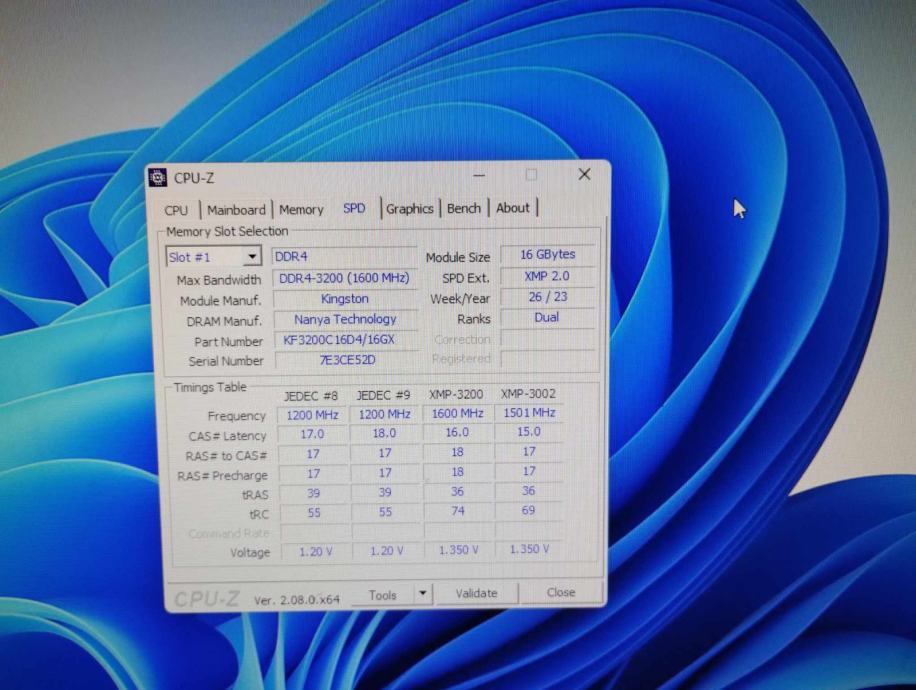This screenshot has width=916, height=690.
Task: Click the JEDEC #8 voltage 1.20 V cell
Action: click(316, 552)
